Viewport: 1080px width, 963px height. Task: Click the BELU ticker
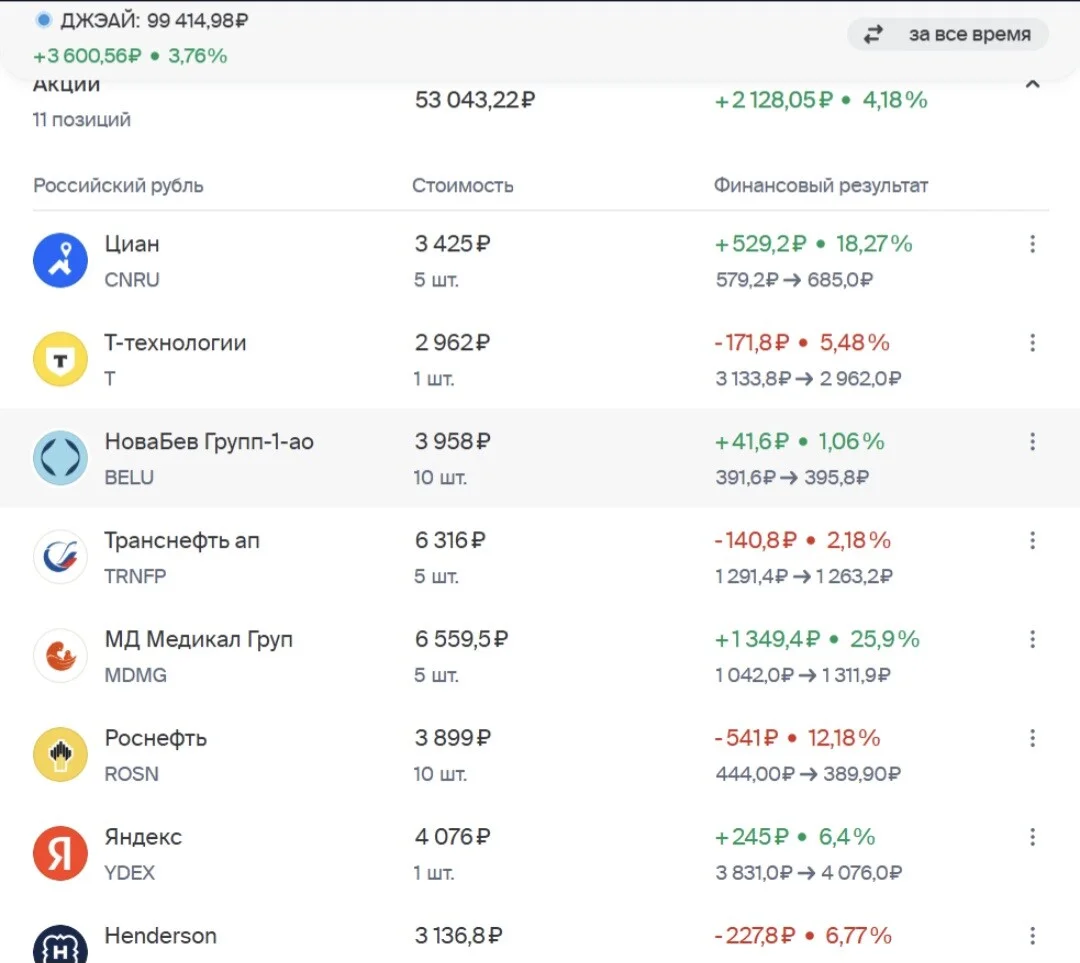click(129, 477)
